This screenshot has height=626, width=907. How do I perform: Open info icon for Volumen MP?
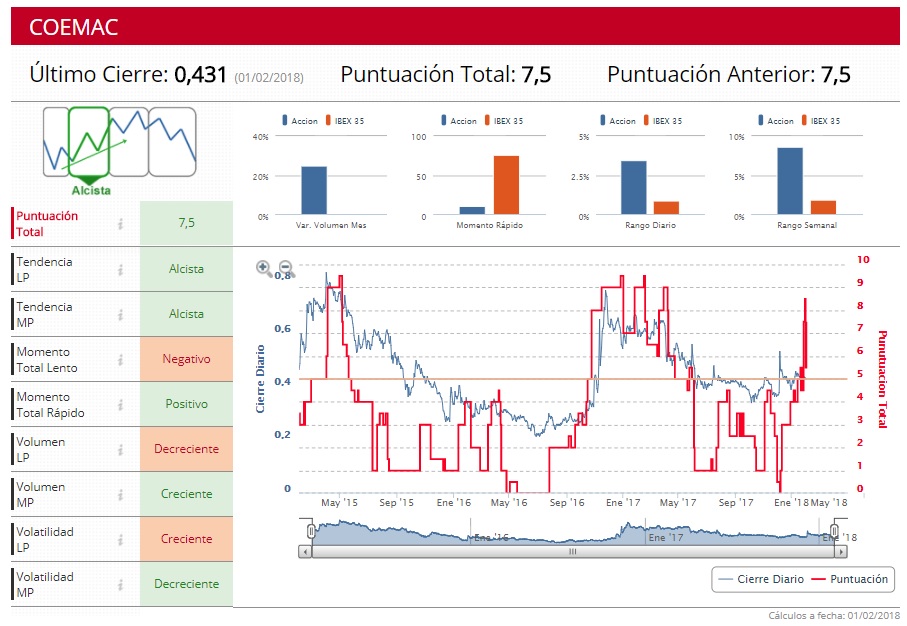[x=120, y=495]
